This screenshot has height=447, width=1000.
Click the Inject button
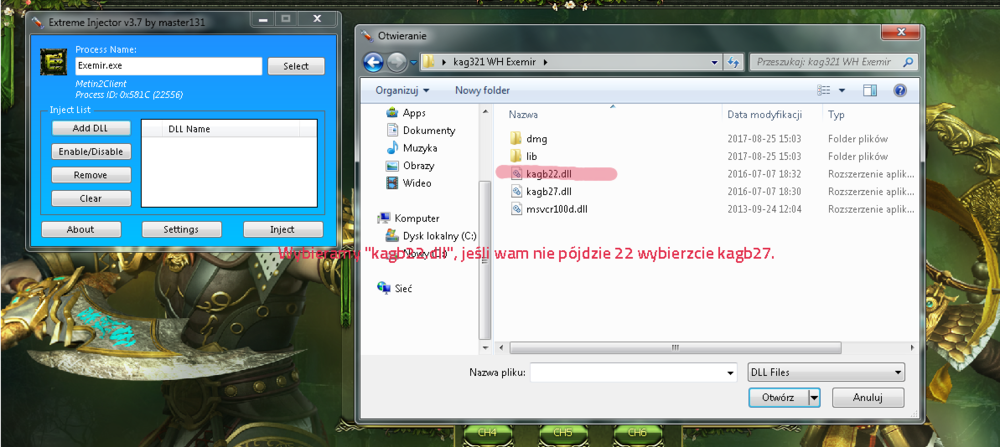pos(283,230)
